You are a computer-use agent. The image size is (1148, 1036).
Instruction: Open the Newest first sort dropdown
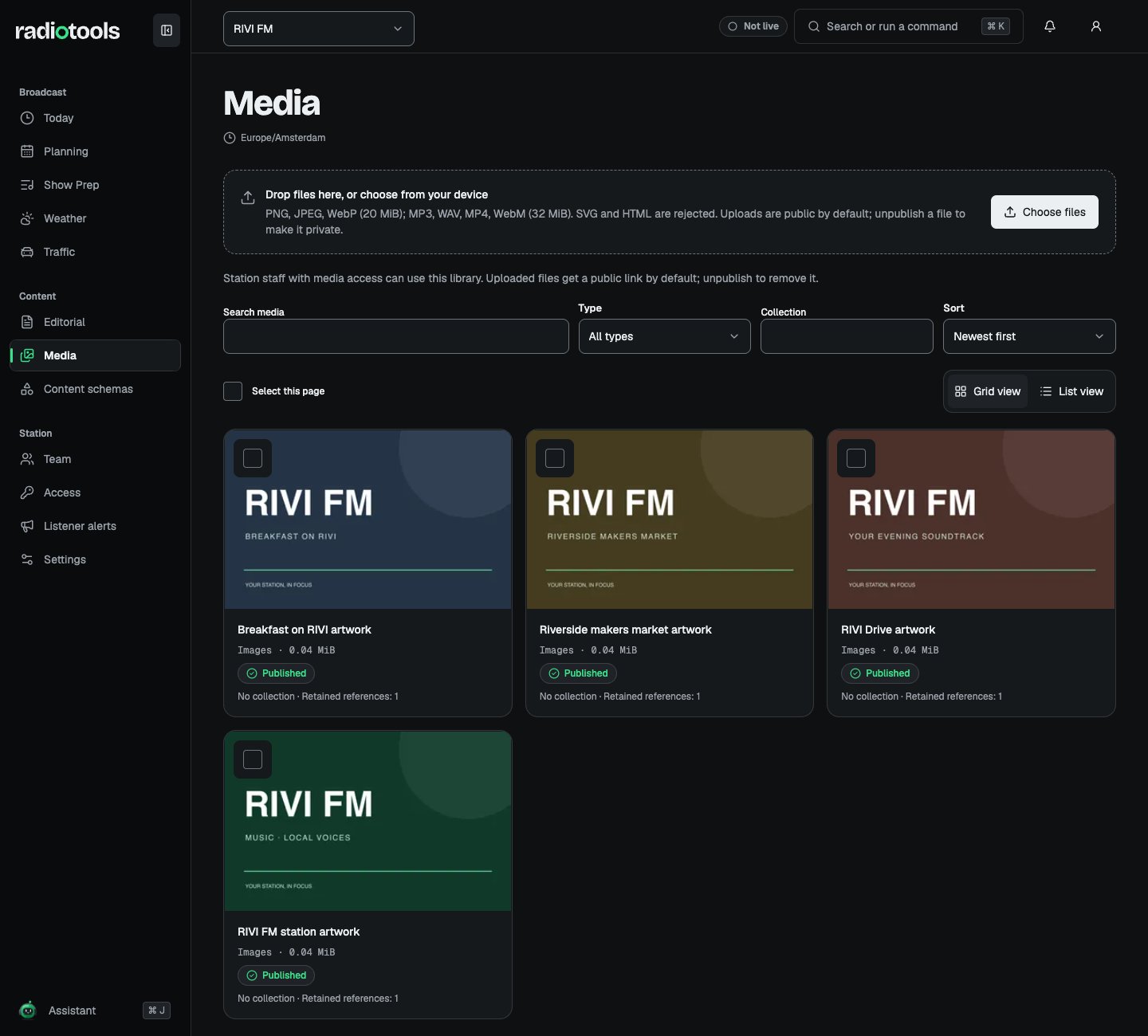[1029, 336]
